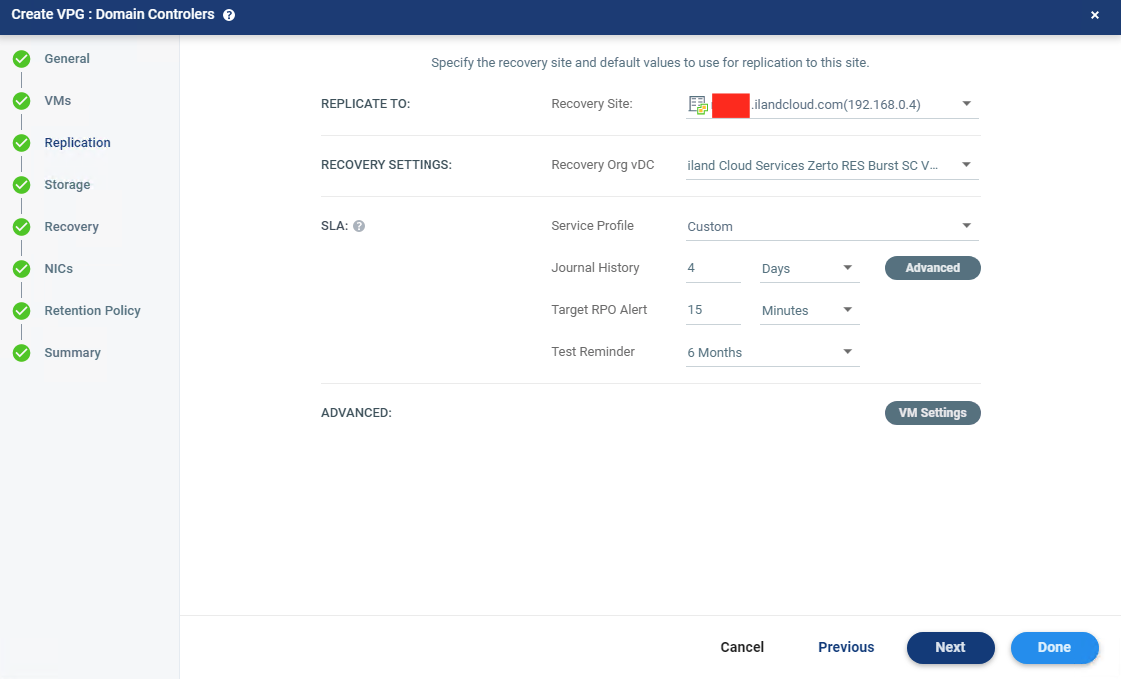Open the Service Profile dropdown
Screen dimensions: 1121x679
pos(966,226)
